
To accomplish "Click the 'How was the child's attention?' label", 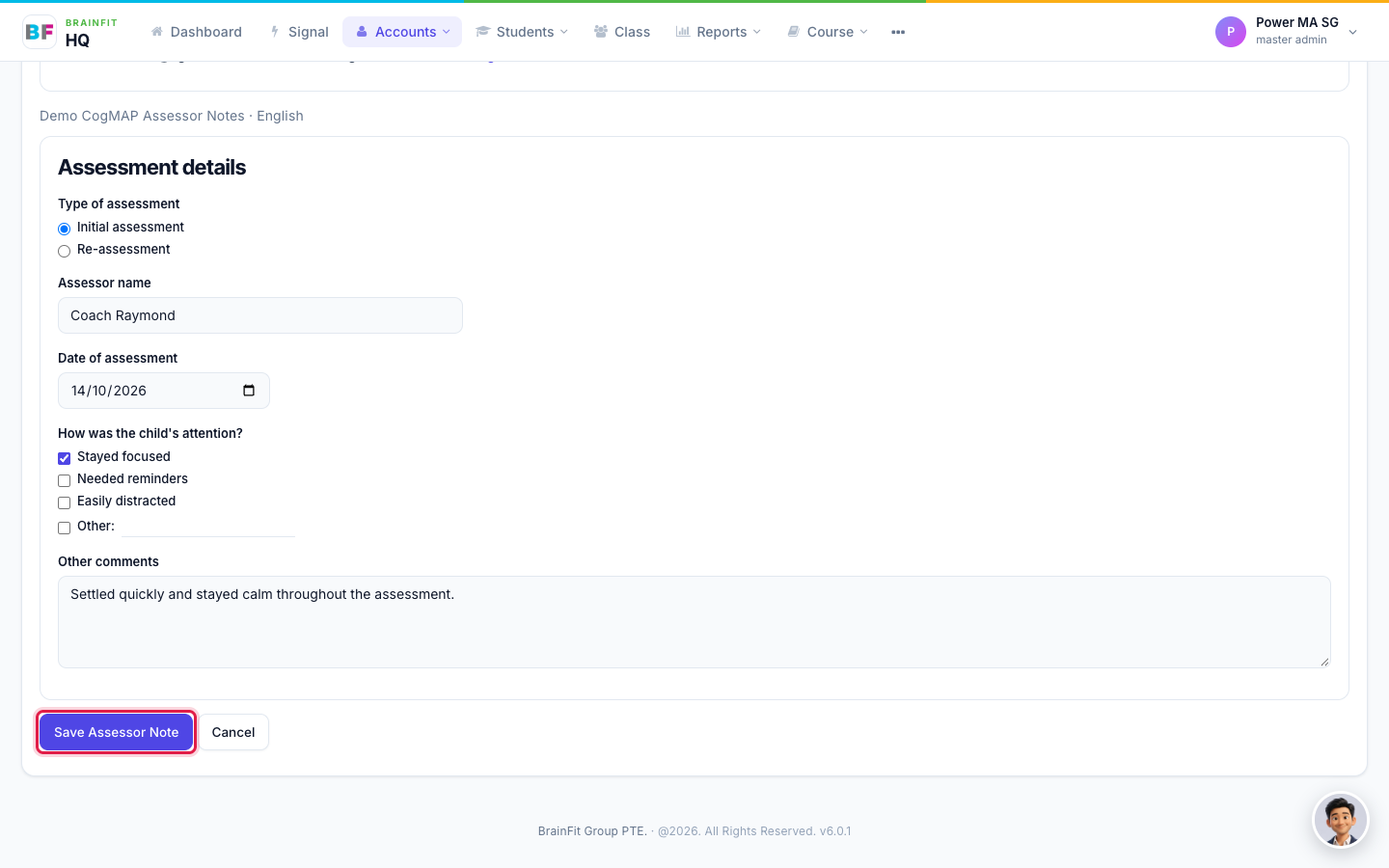I will 150,433.
